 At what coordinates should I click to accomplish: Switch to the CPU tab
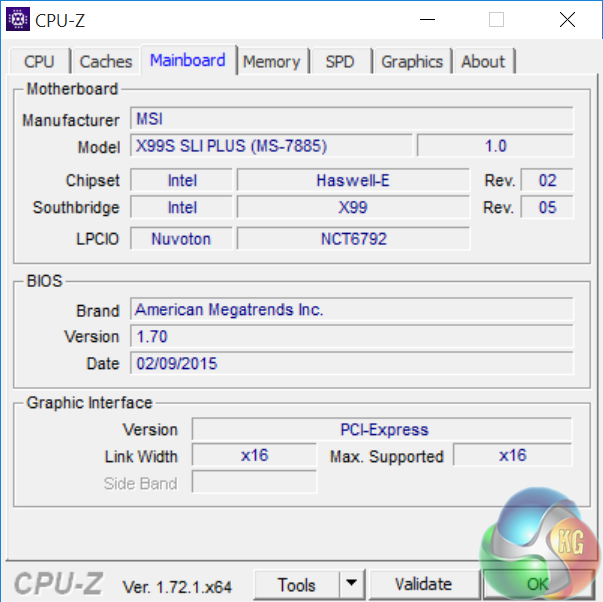pyautogui.click(x=39, y=62)
